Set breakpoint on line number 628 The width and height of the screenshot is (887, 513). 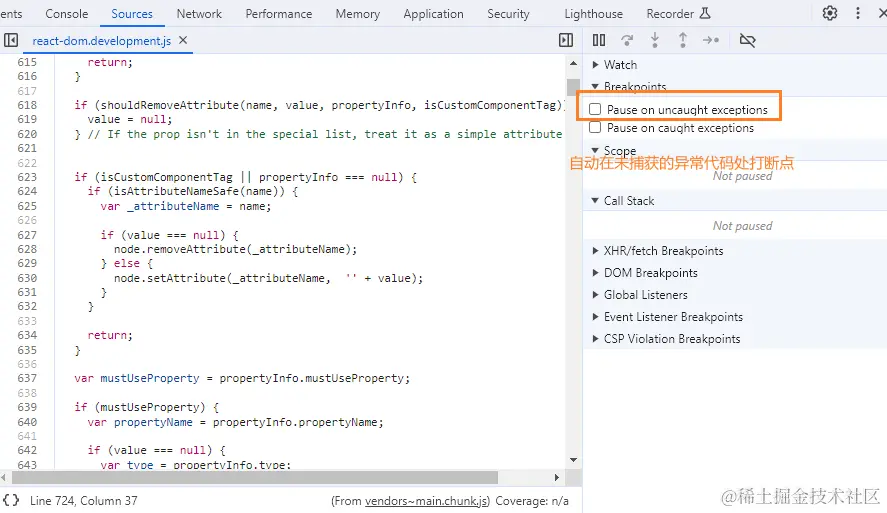click(x=27, y=249)
